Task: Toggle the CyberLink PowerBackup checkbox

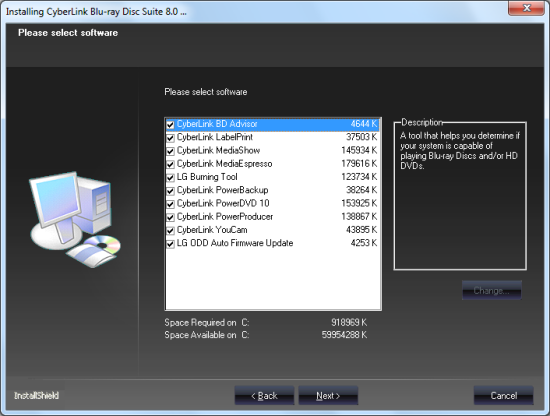Action: point(170,191)
